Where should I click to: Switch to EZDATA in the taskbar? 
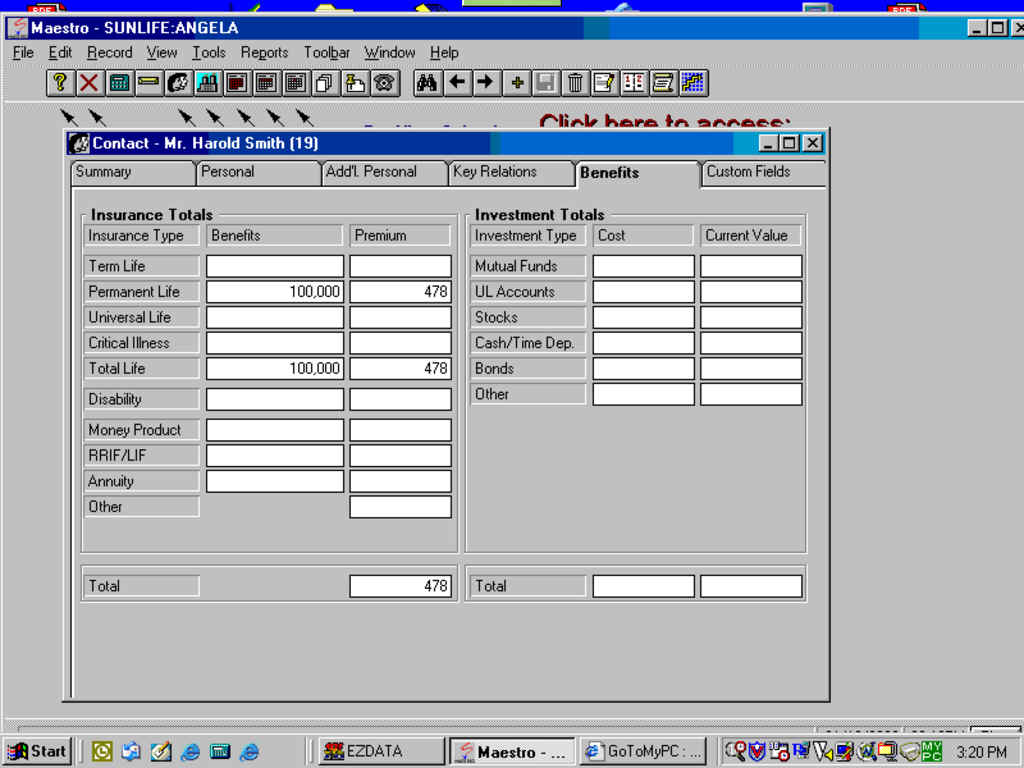click(381, 751)
